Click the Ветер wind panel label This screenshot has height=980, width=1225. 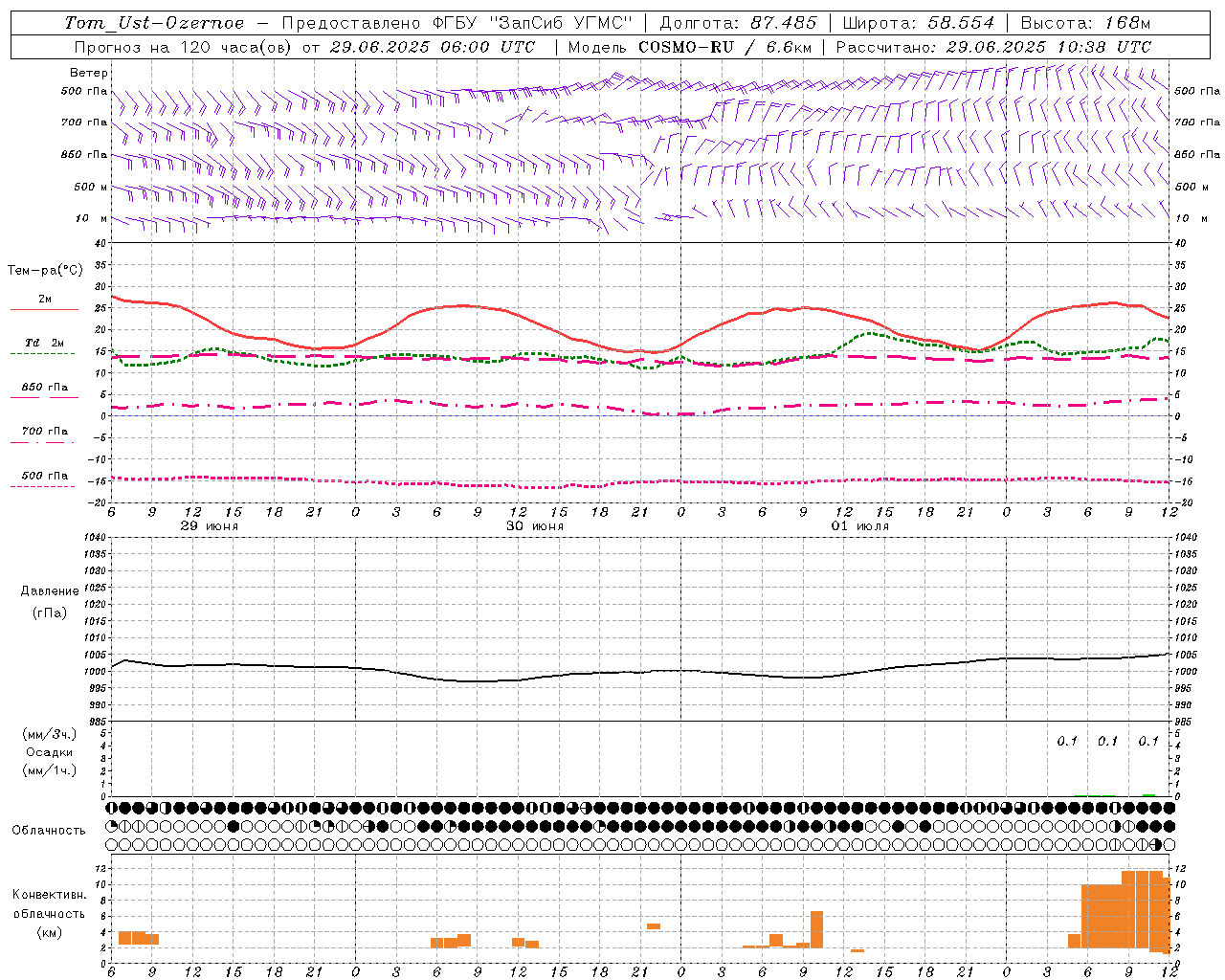pyautogui.click(x=89, y=73)
